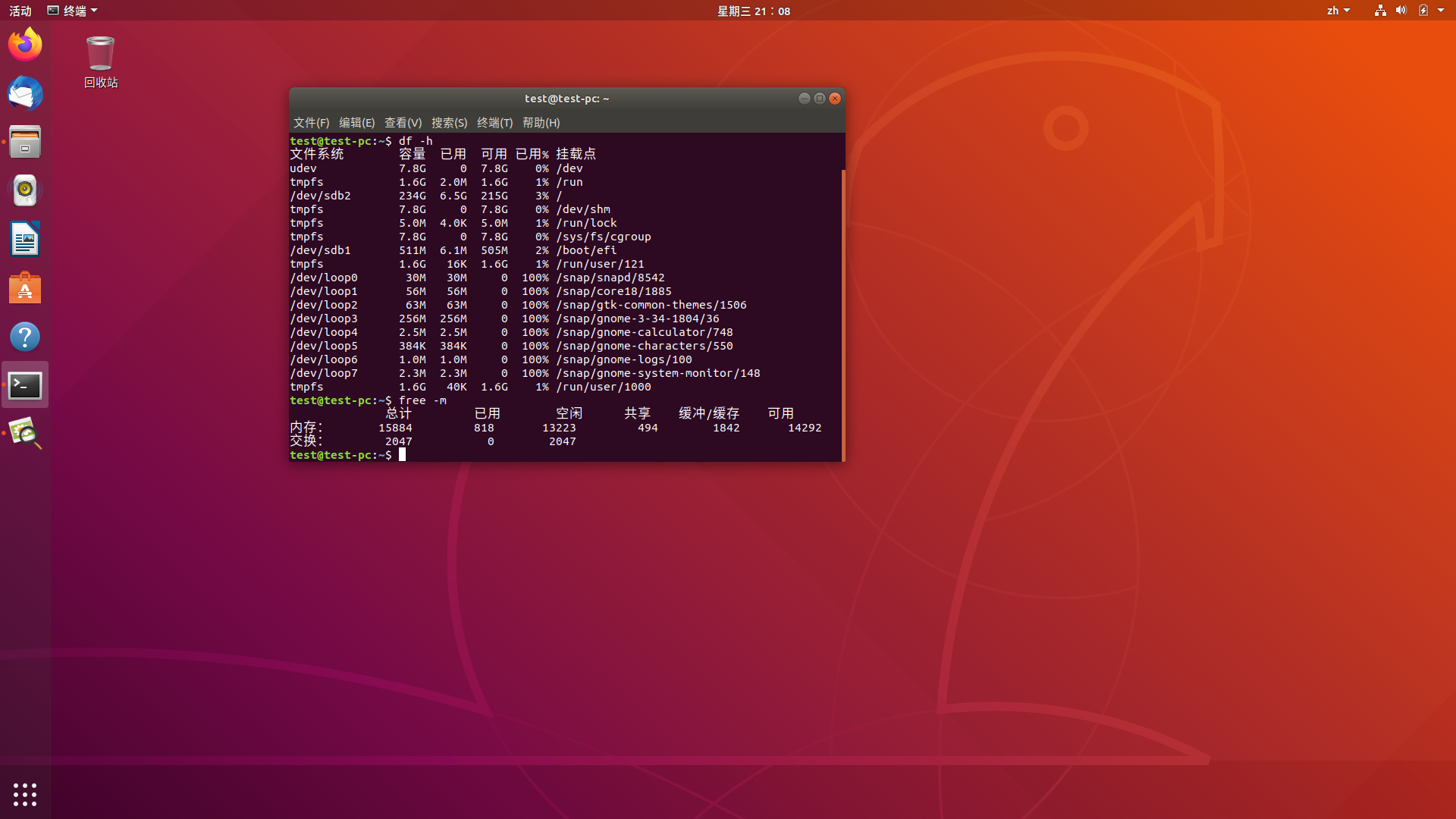Click the 内存 memory row label
This screenshot has width=1456, height=819.
[x=306, y=428]
